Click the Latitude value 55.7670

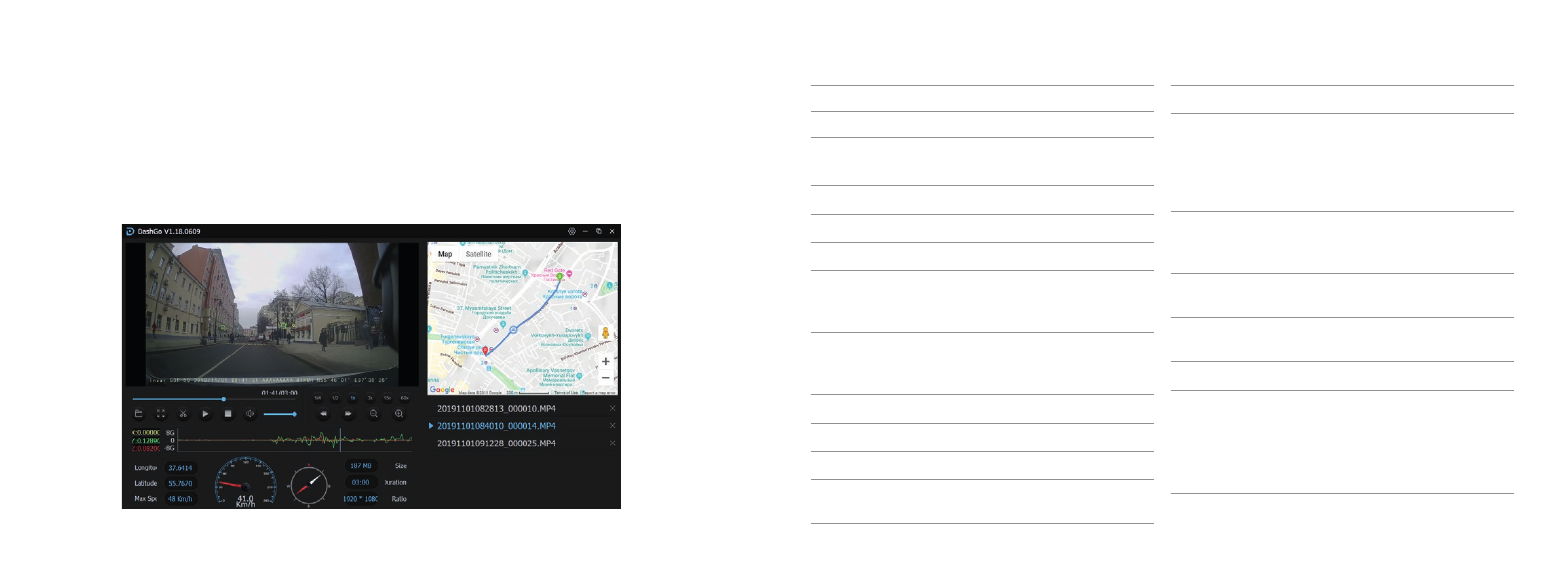[x=180, y=483]
